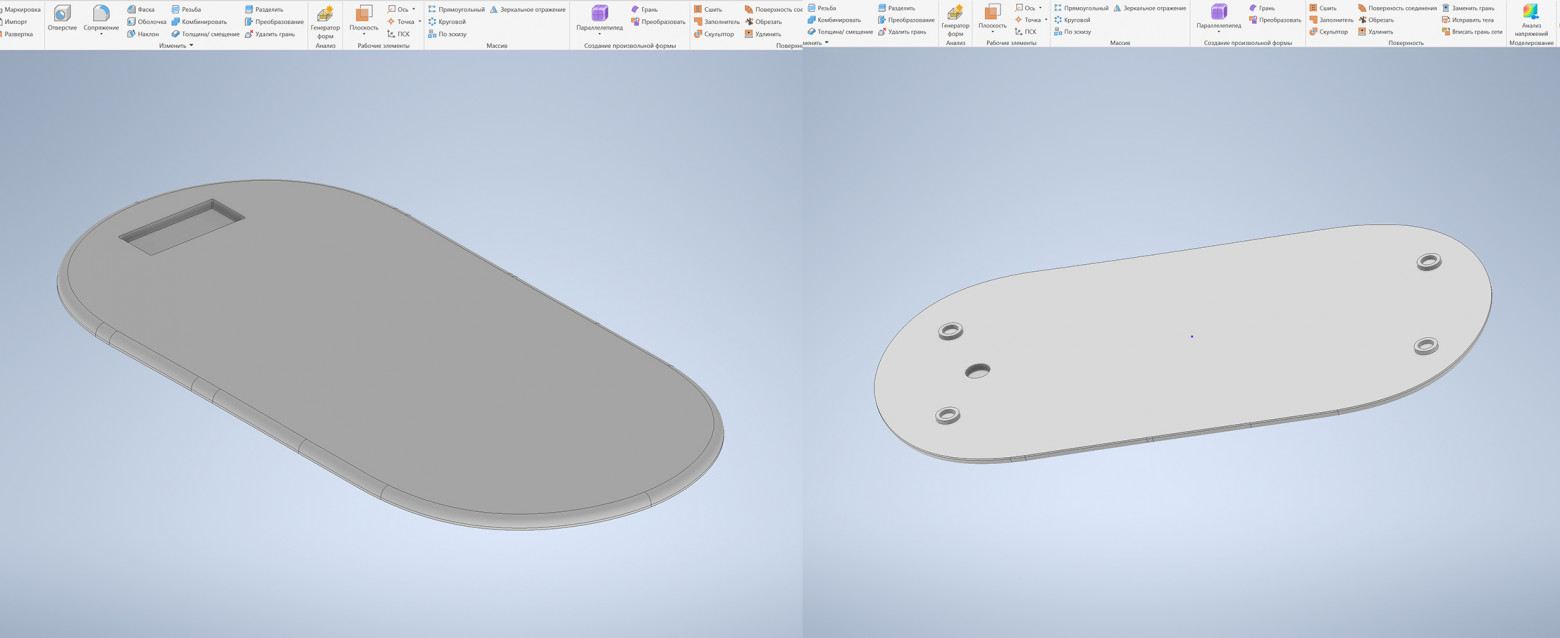Select the Исправить тела (Repair Bodies) tool
Viewport: 1560px width, 638px height.
point(1467,20)
